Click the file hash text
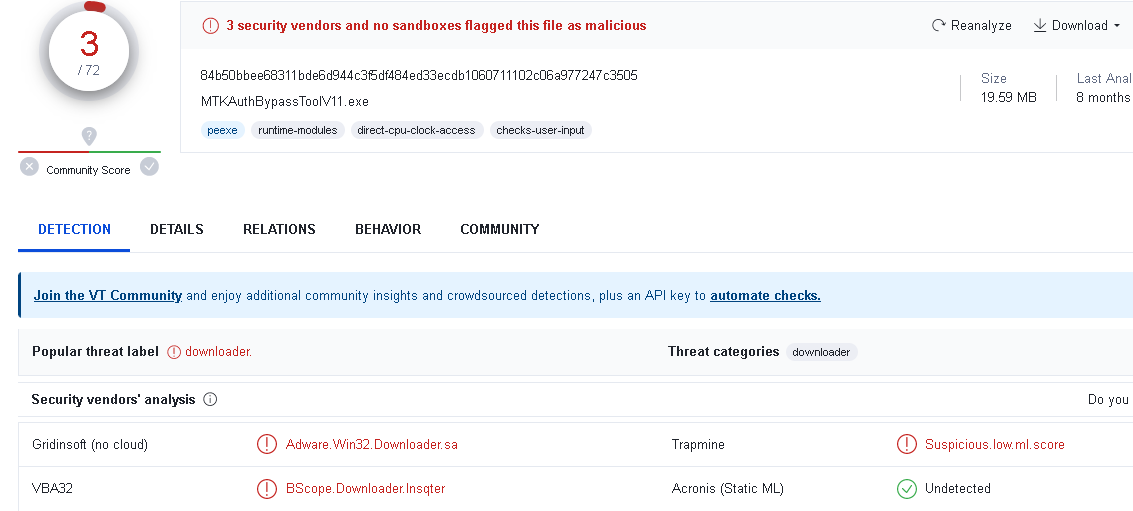Image resolution: width=1133 pixels, height=511 pixels. click(419, 76)
